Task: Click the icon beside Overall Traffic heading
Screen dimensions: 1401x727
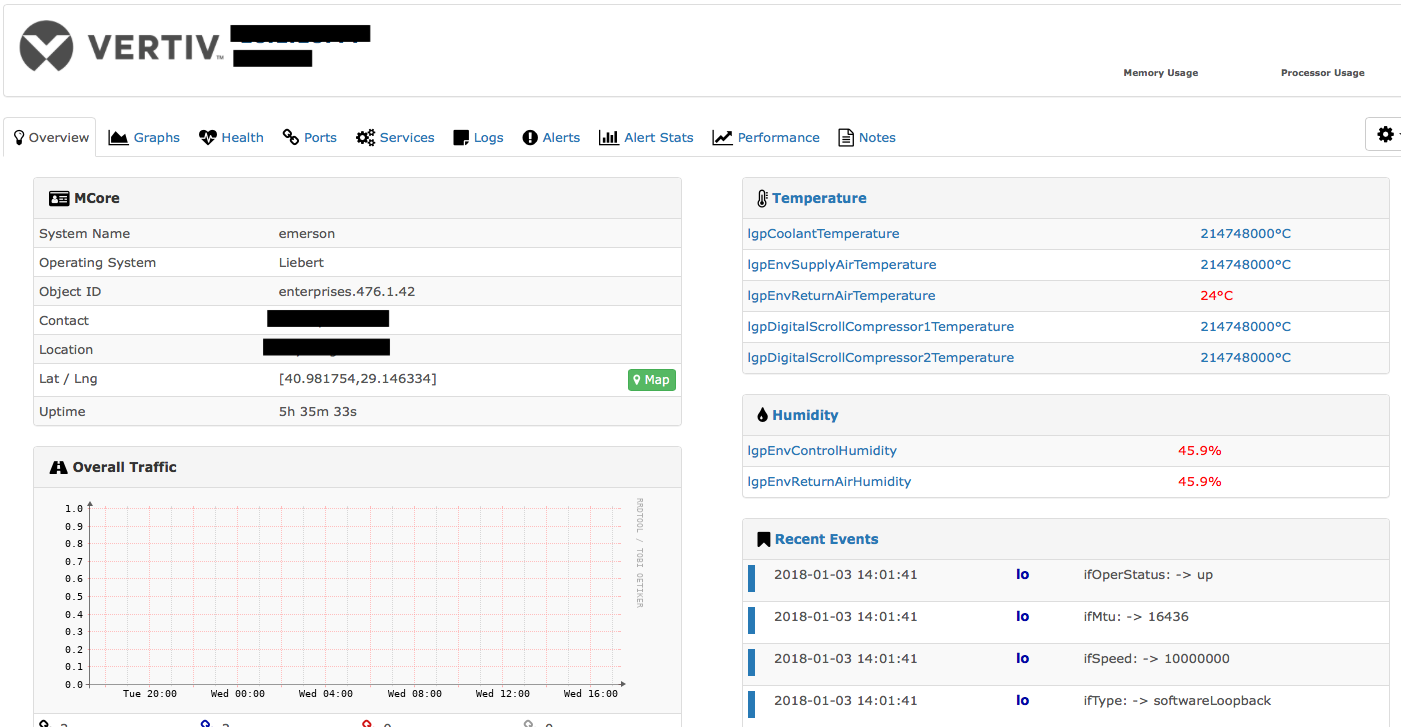Action: [58, 466]
